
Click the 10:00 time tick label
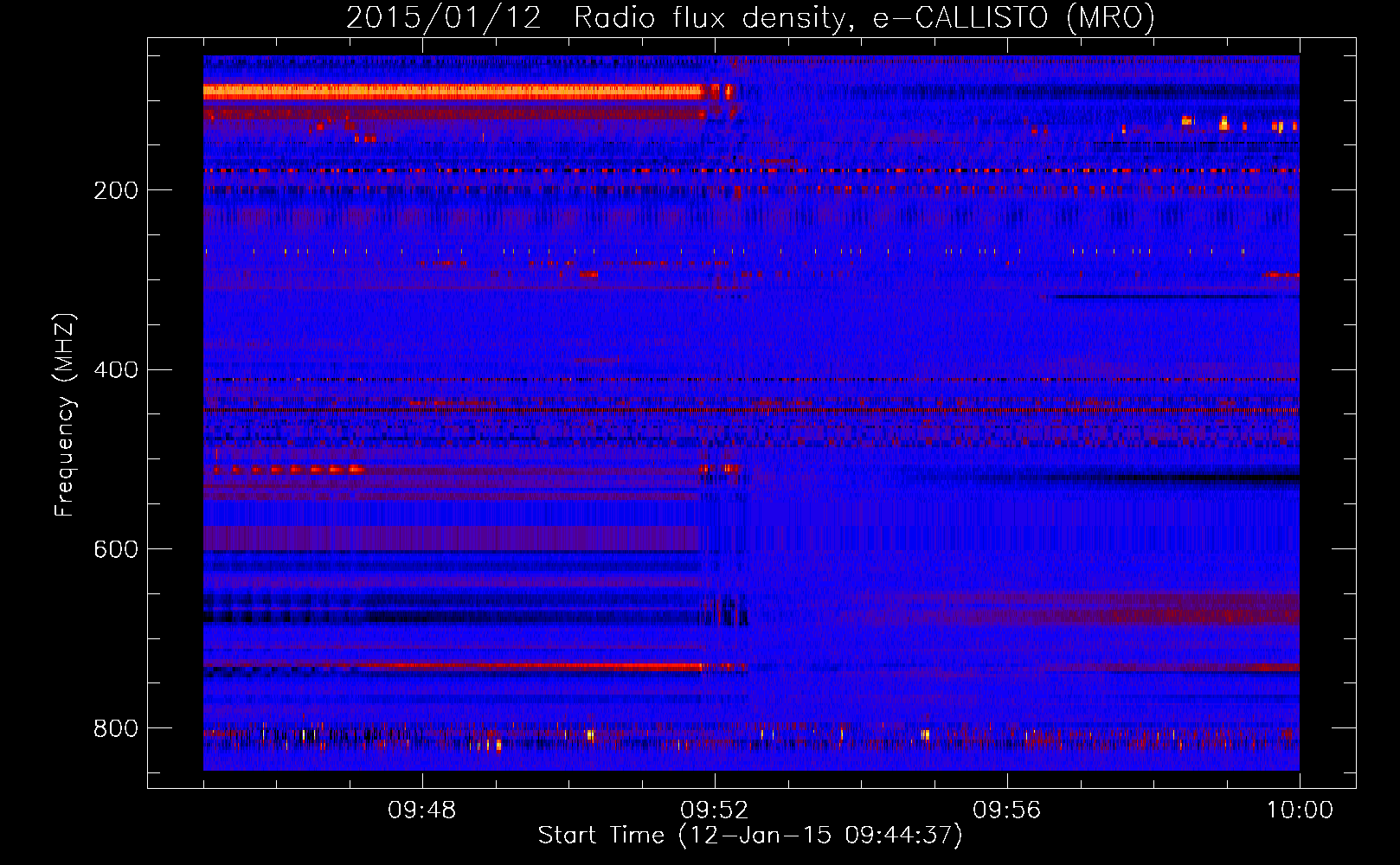[x=1300, y=811]
